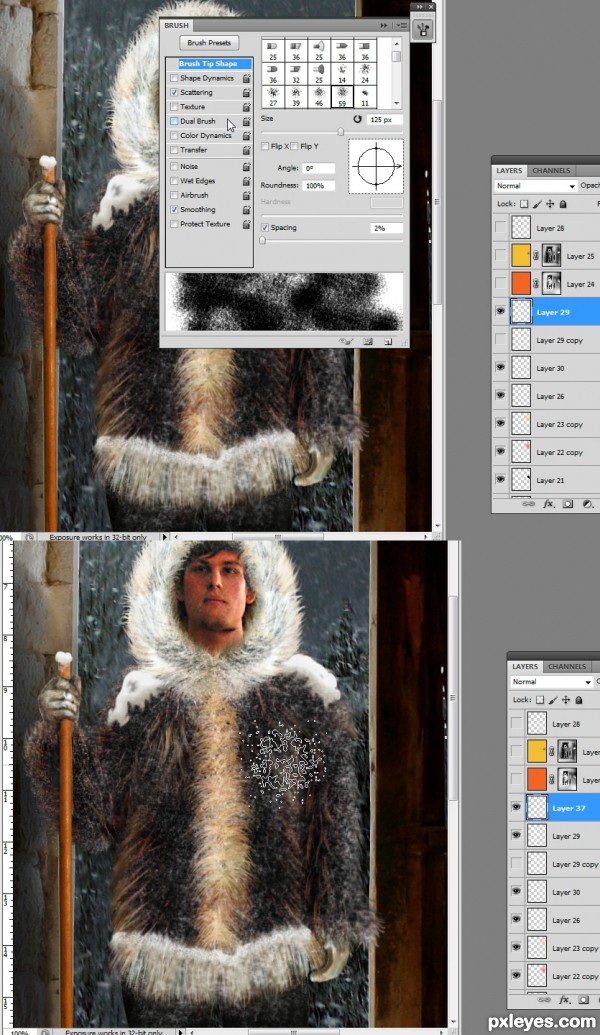Uncheck the Spacing checkbox
The width and height of the screenshot is (600, 1035).
click(265, 228)
